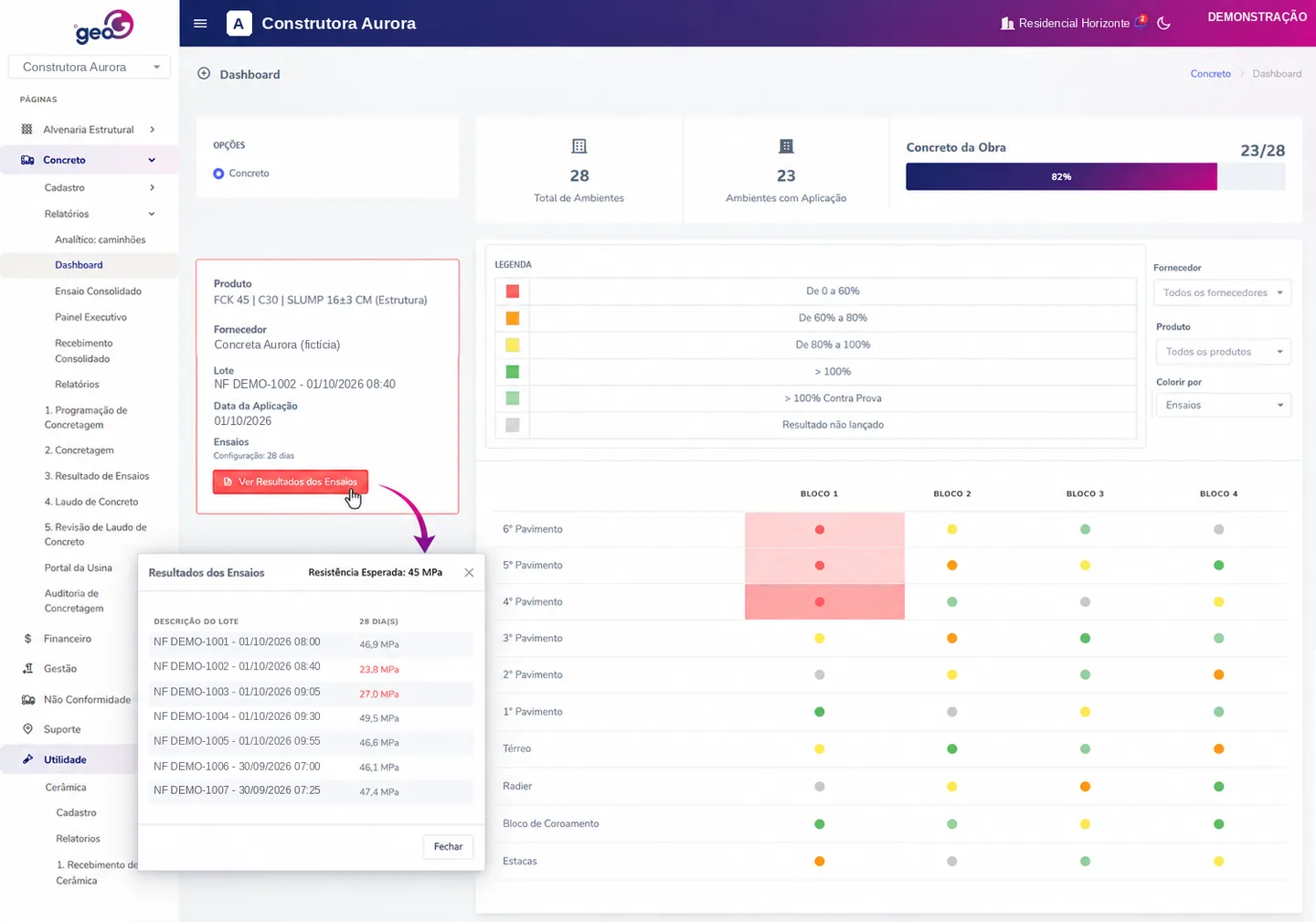Select the Concreto radio option
This screenshot has width=1316, height=922.
(x=218, y=174)
